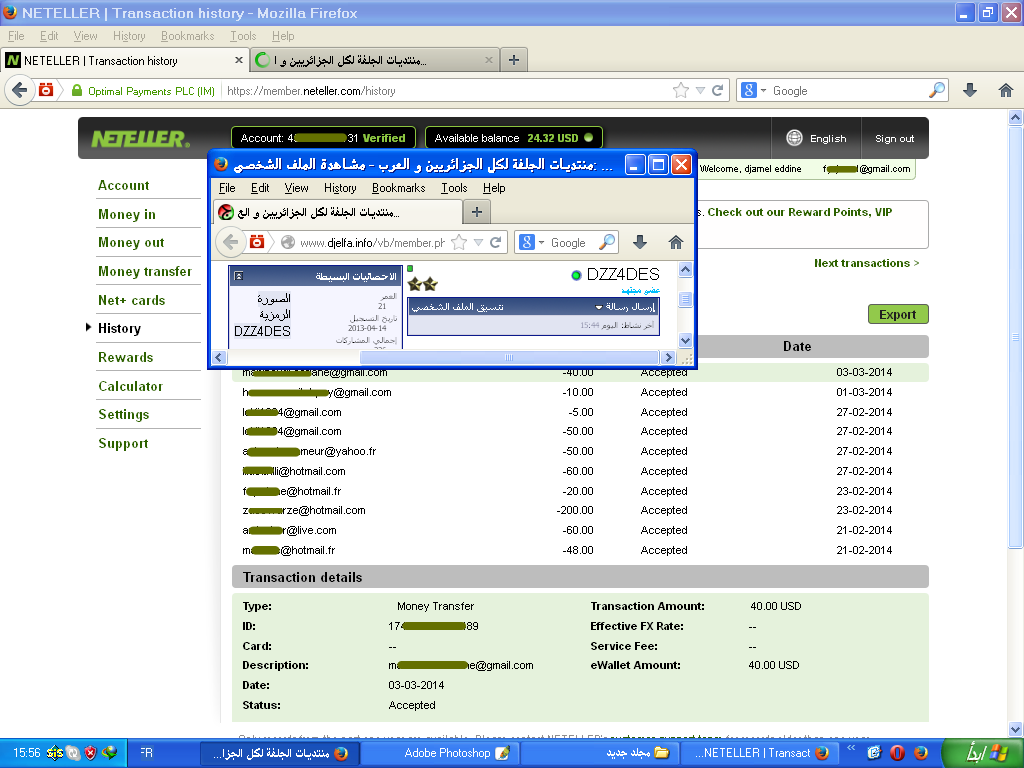Click the Date column header

tap(797, 347)
